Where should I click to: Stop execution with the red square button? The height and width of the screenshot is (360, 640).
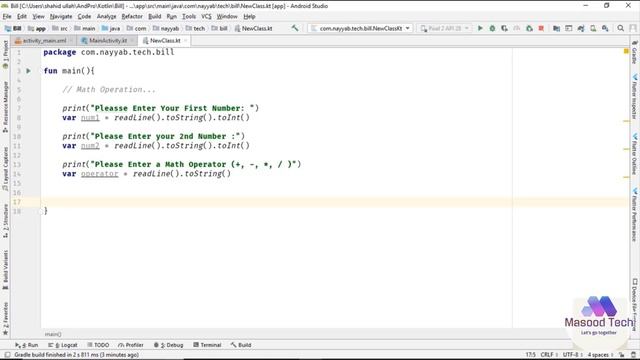click(x=541, y=28)
